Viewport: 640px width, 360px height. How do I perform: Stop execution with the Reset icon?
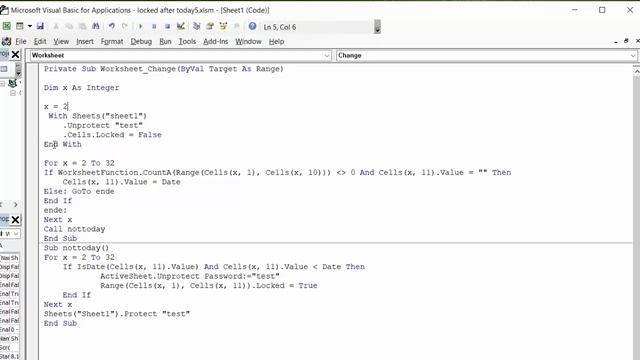(167, 27)
